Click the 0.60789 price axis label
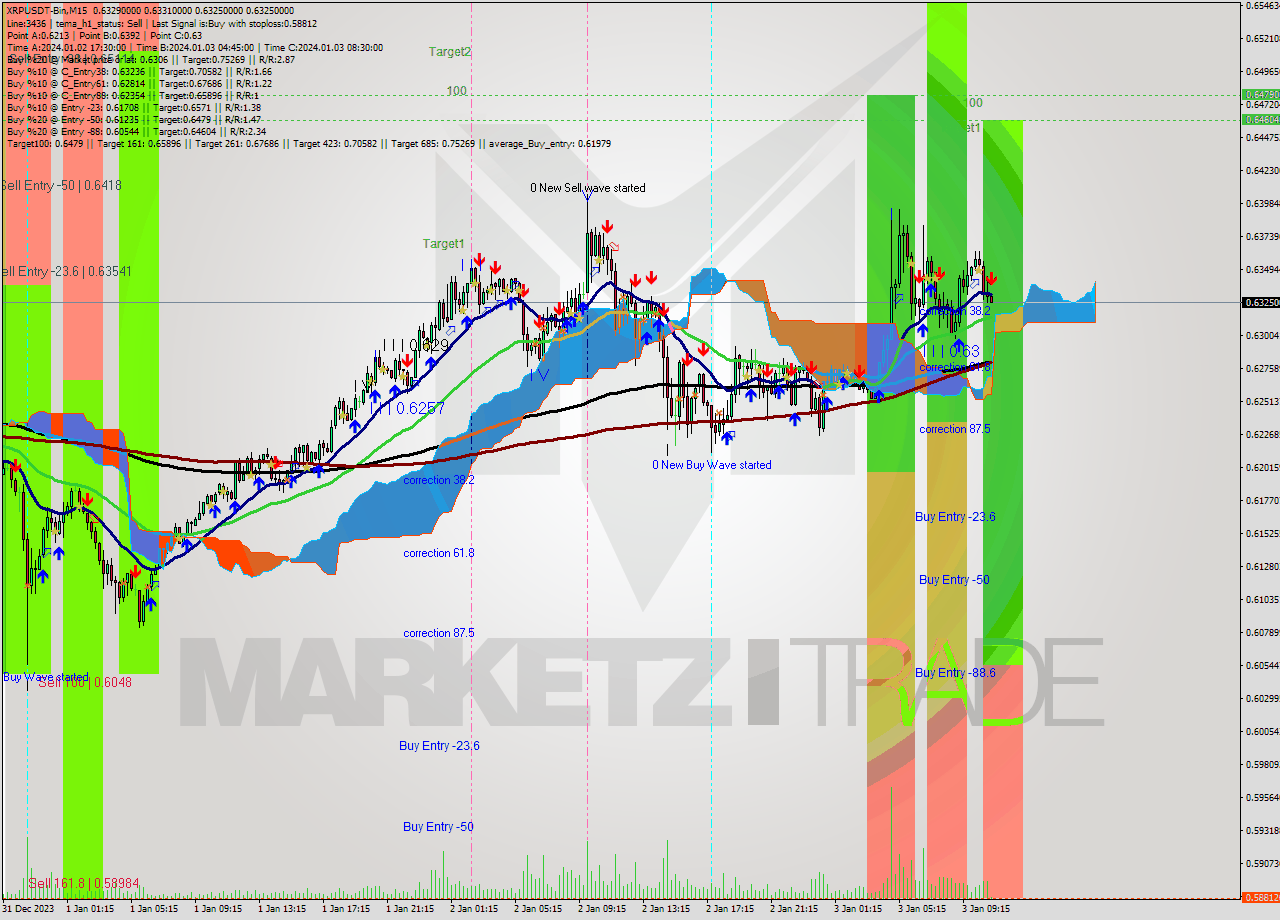This screenshot has width=1280, height=920. tap(1261, 633)
